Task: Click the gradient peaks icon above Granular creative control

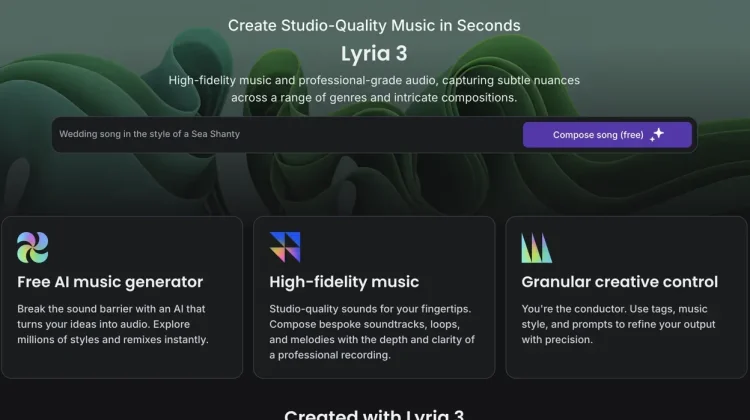Action: 537,248
